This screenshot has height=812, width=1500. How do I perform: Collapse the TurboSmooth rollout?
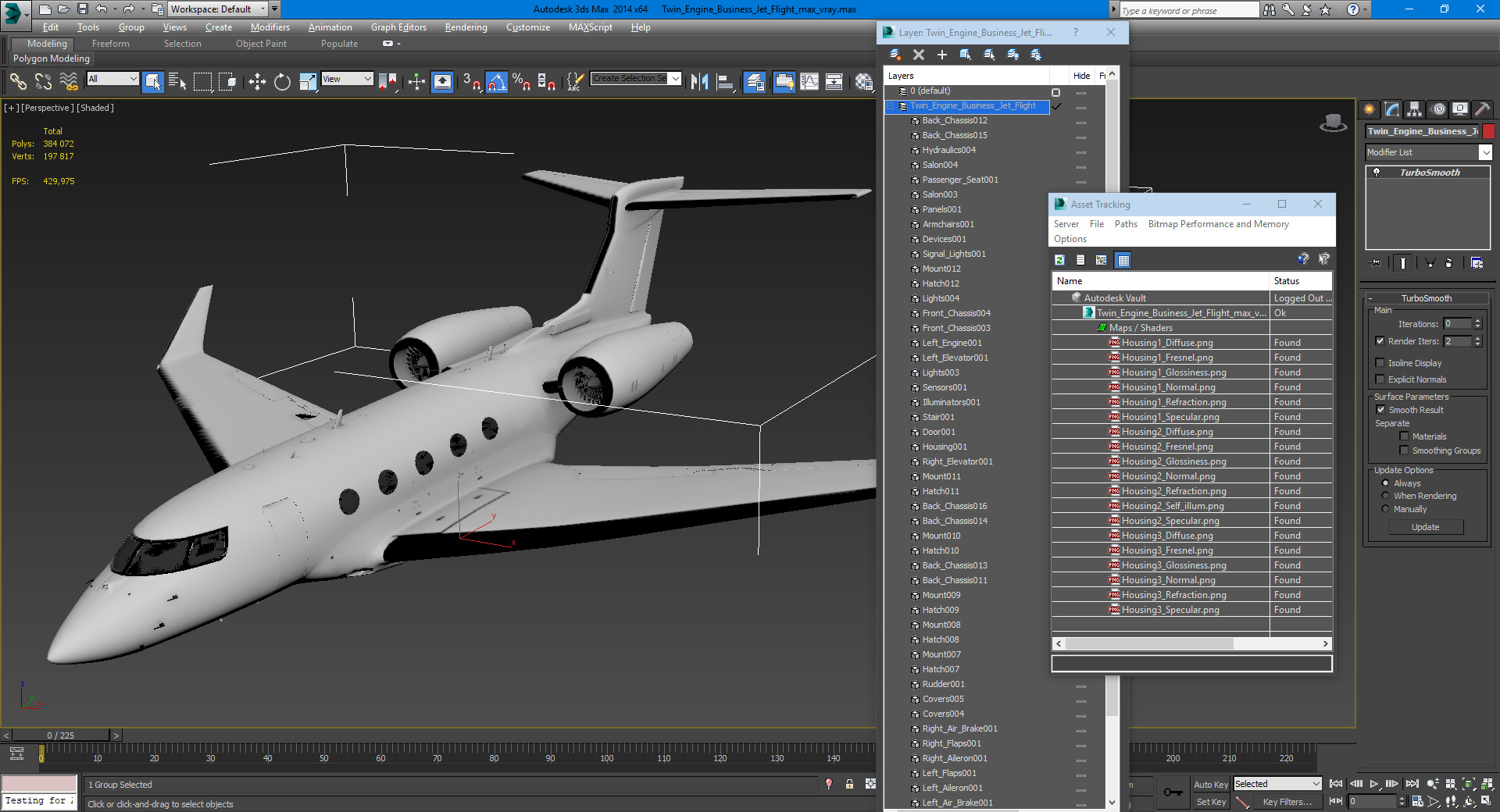(x=1426, y=298)
